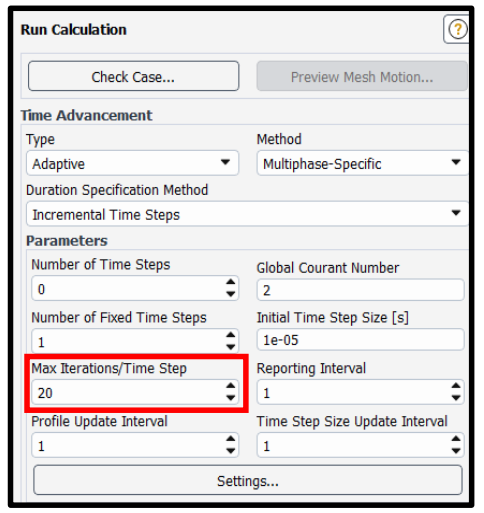Open the Type dropdown showing Adaptive

pyautogui.click(x=132, y=163)
